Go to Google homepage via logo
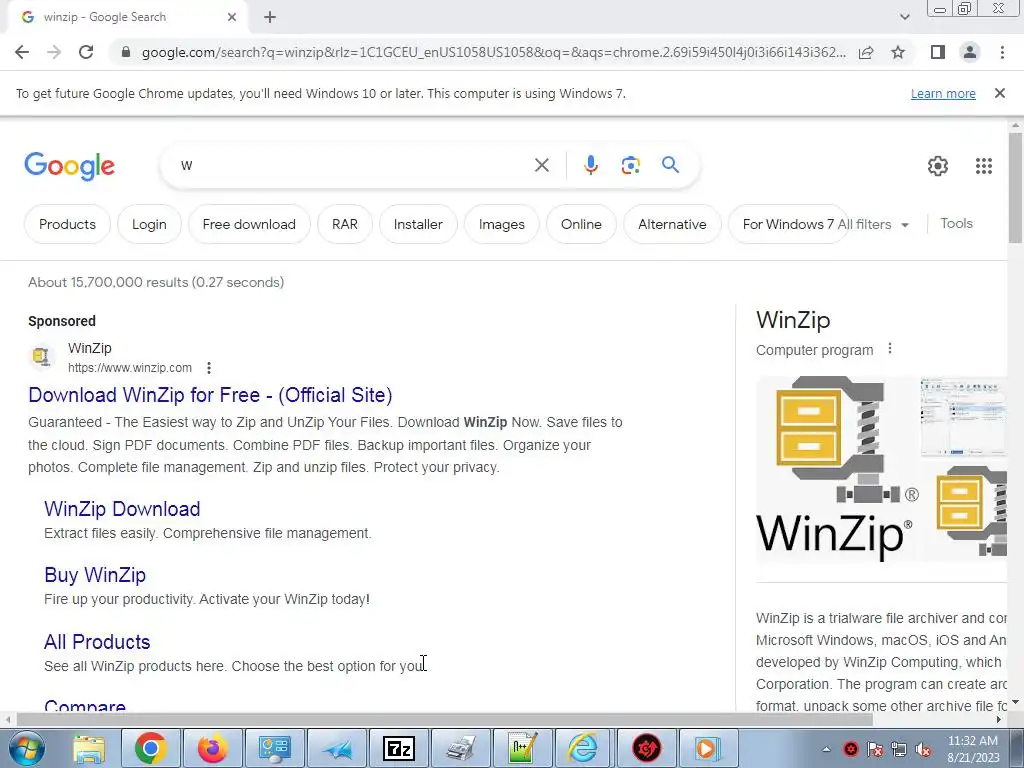This screenshot has width=1024, height=768. (x=69, y=166)
